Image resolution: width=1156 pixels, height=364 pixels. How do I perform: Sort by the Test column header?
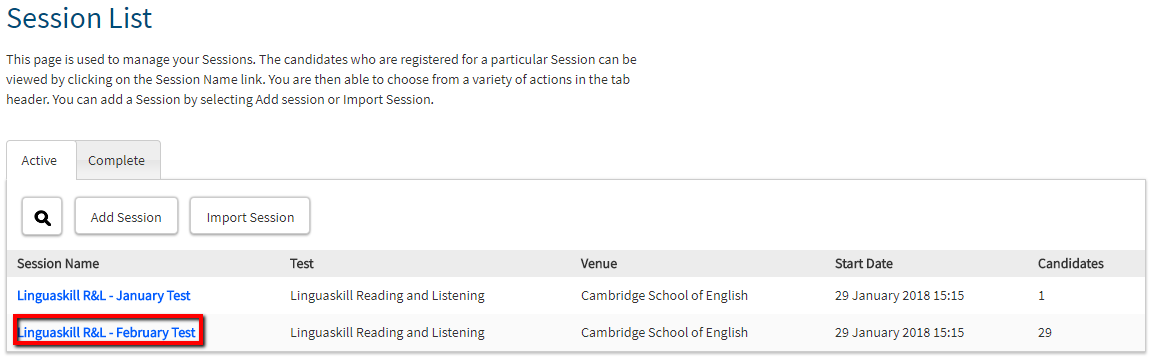point(302,263)
